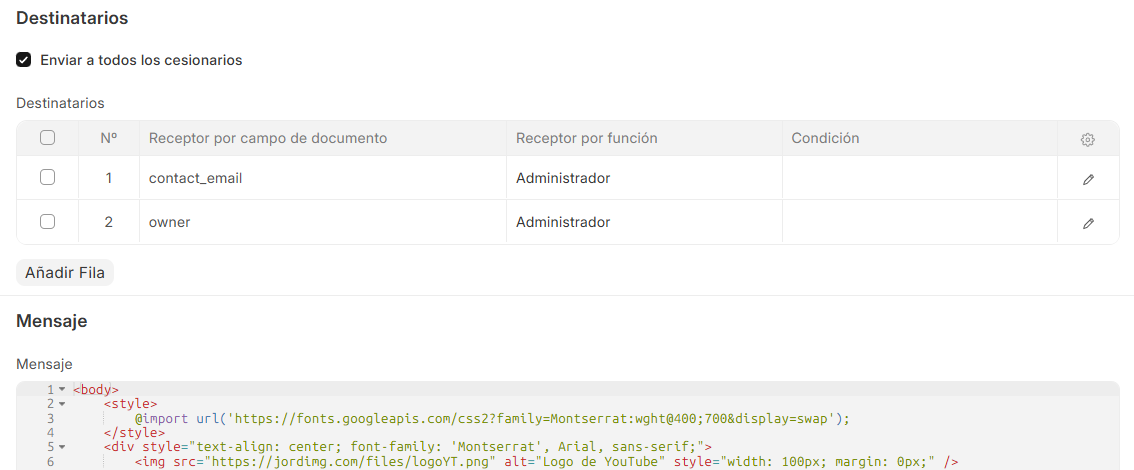Place cursor on the @import url code line

(x=492, y=418)
